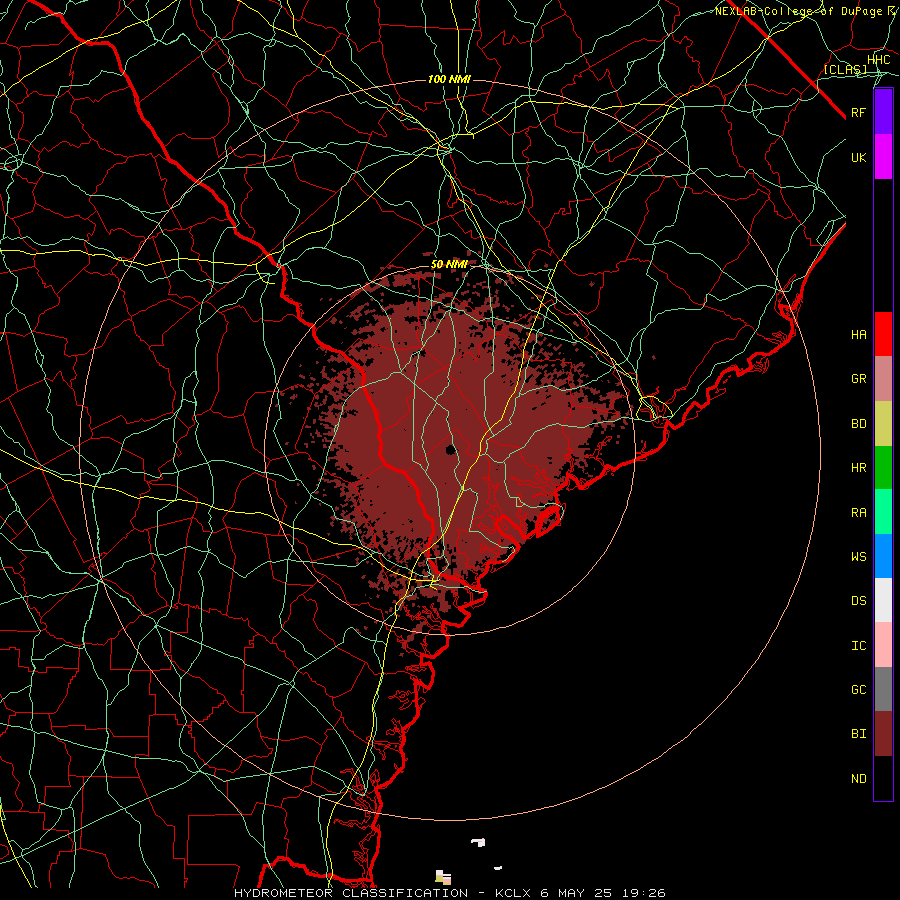The width and height of the screenshot is (900, 900).
Task: Click the IC legend label
Action: tap(859, 646)
